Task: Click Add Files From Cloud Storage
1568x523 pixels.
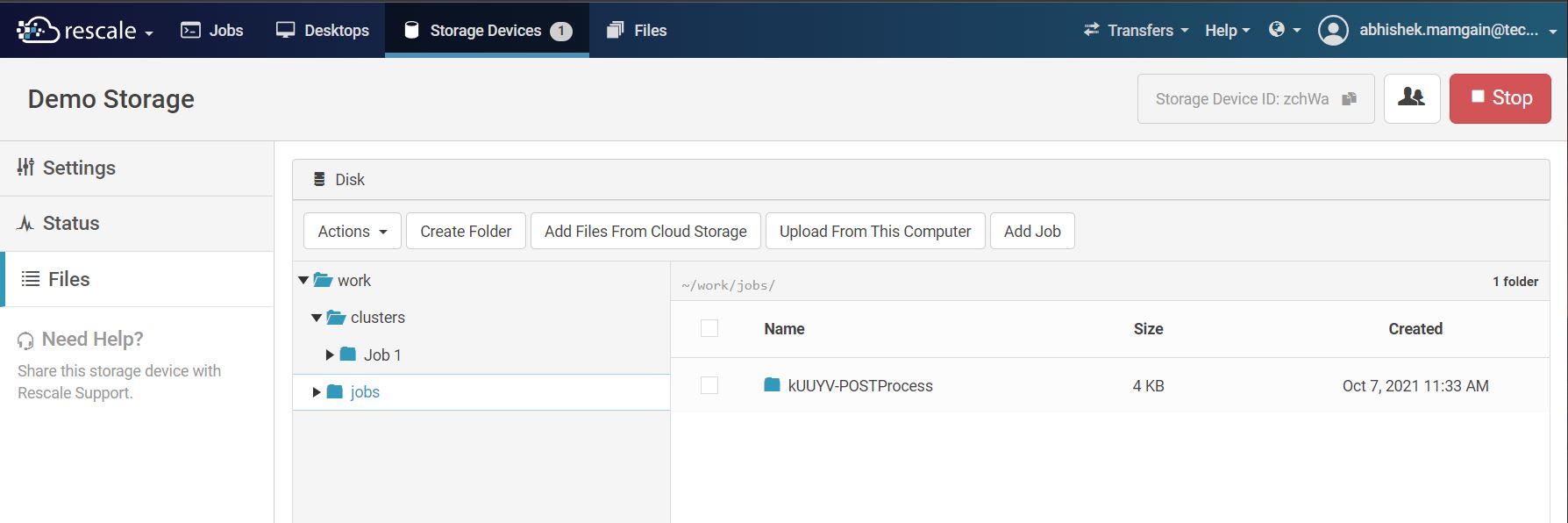Action: point(645,231)
